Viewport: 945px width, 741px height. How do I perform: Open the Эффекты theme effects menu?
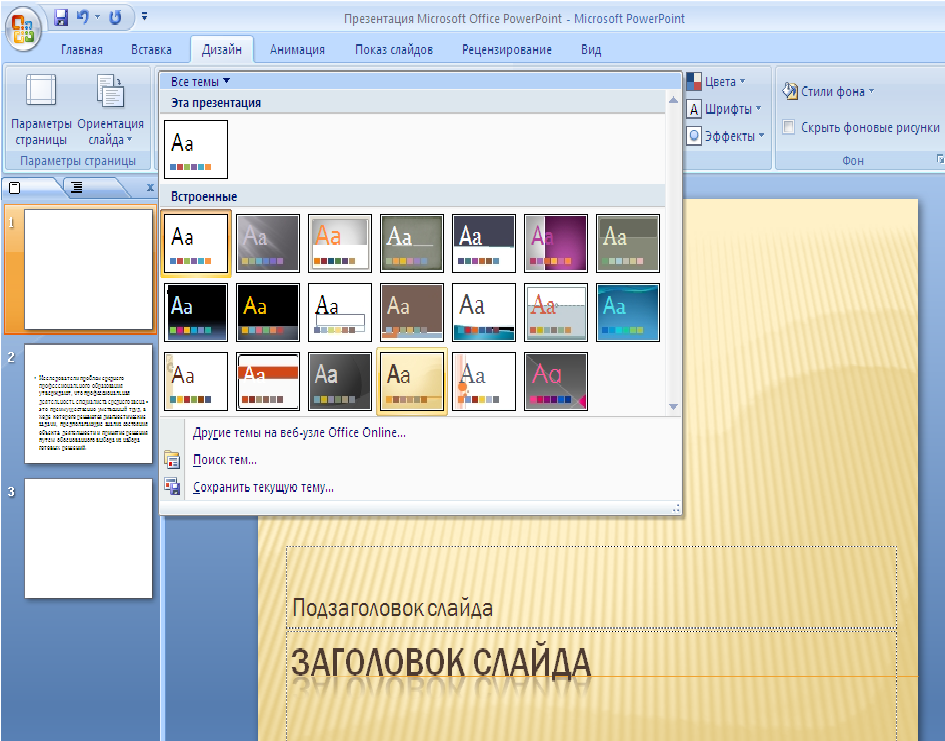726,136
